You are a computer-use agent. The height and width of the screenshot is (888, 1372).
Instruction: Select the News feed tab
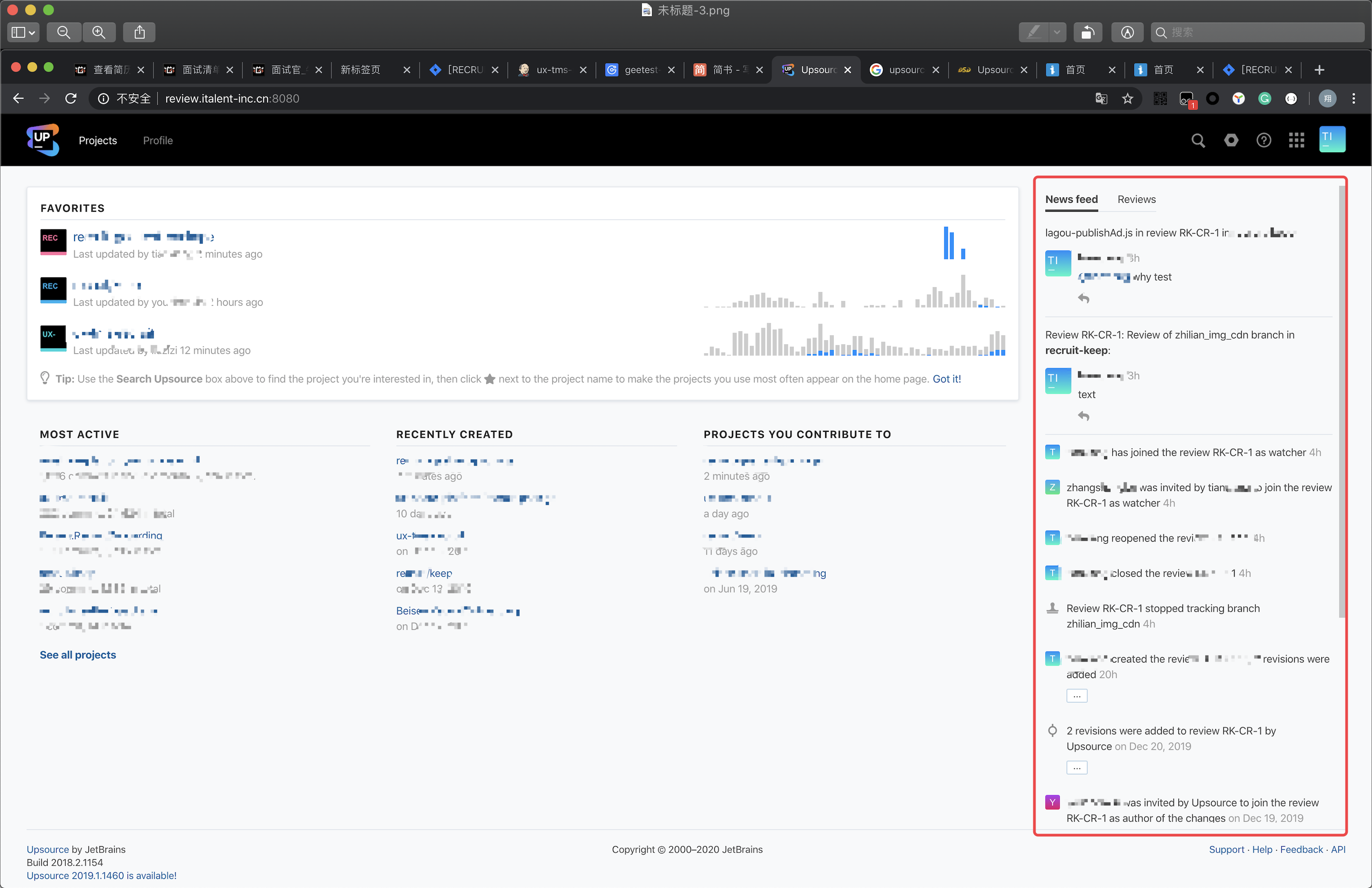pyautogui.click(x=1071, y=200)
